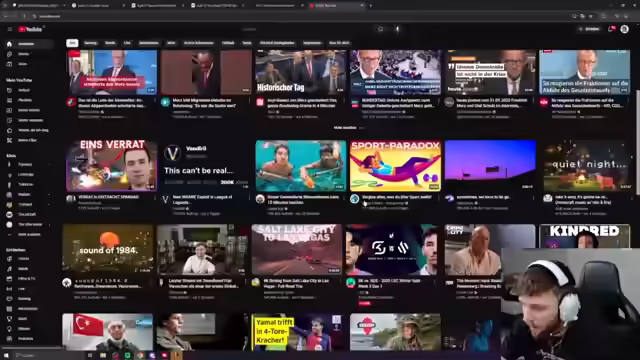Viewport: 640px width, 360px height.
Task: Open options menu for EINS VERRAT video
Action: [x=155, y=198]
